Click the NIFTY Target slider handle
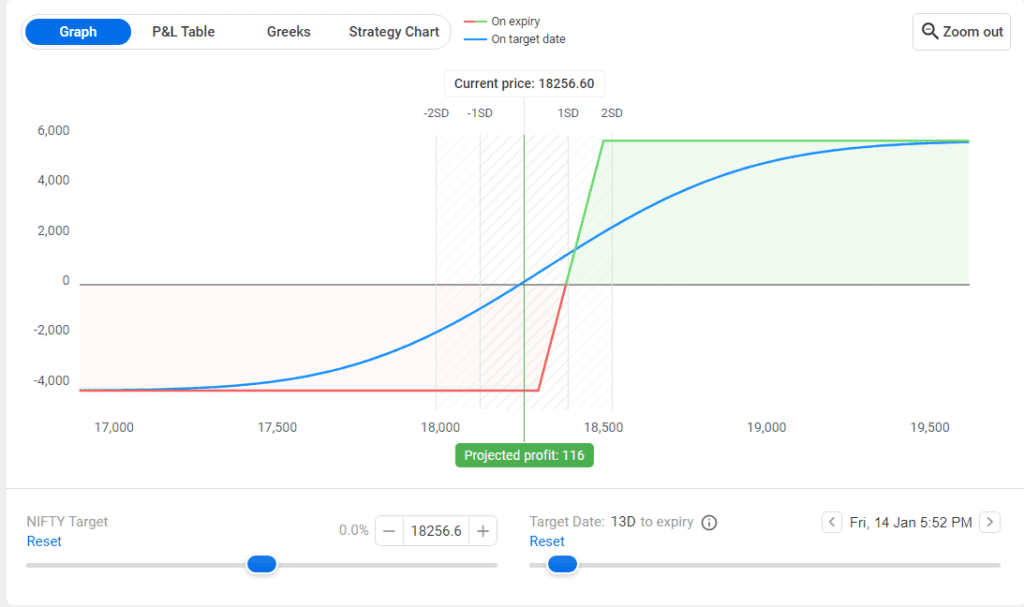Viewport: 1024px width, 607px height. click(261, 565)
